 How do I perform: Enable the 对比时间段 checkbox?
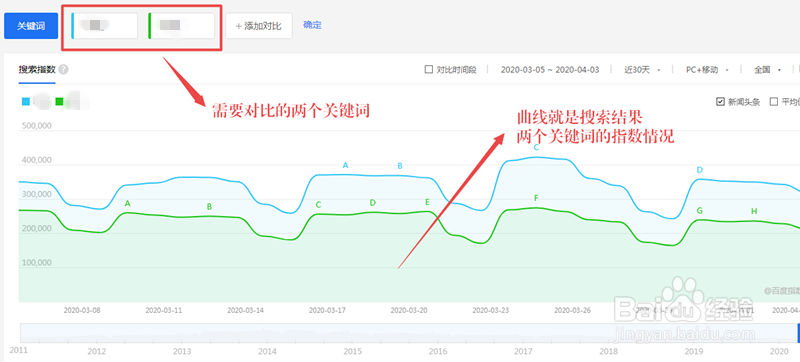(429, 69)
